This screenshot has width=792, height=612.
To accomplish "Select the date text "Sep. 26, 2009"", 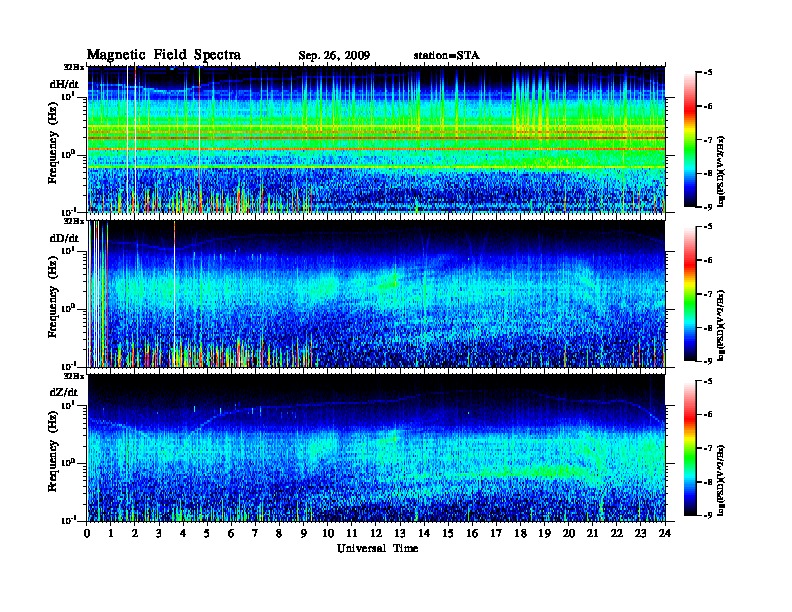I will (334, 55).
